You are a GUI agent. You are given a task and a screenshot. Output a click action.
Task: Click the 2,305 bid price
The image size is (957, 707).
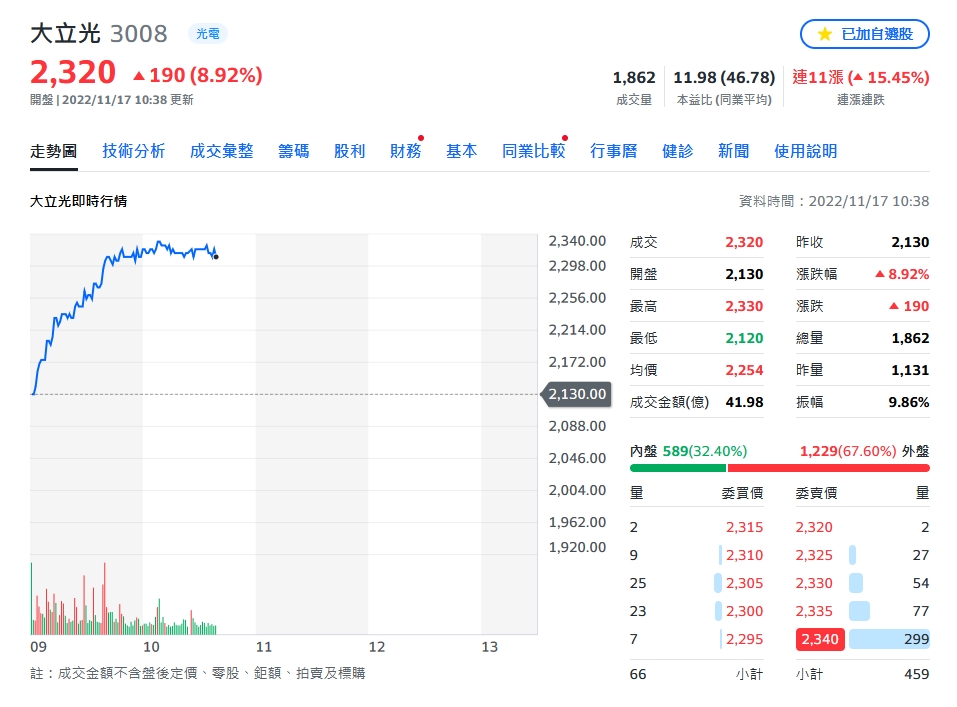coord(744,583)
